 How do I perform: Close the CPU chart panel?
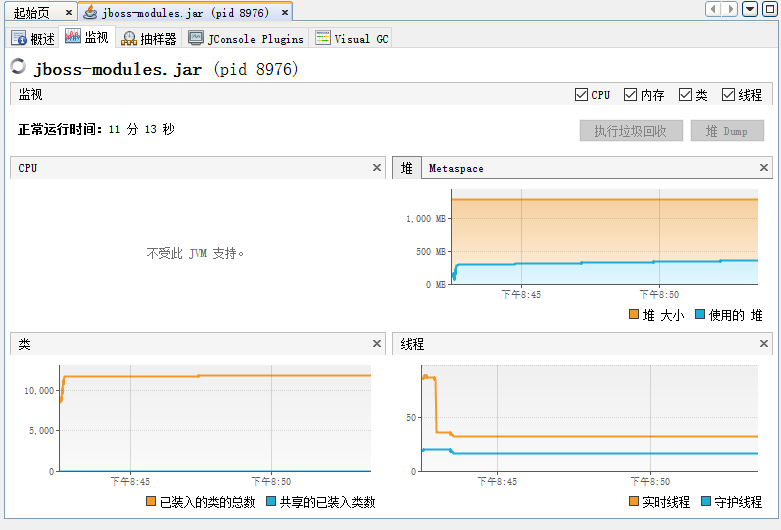point(377,168)
